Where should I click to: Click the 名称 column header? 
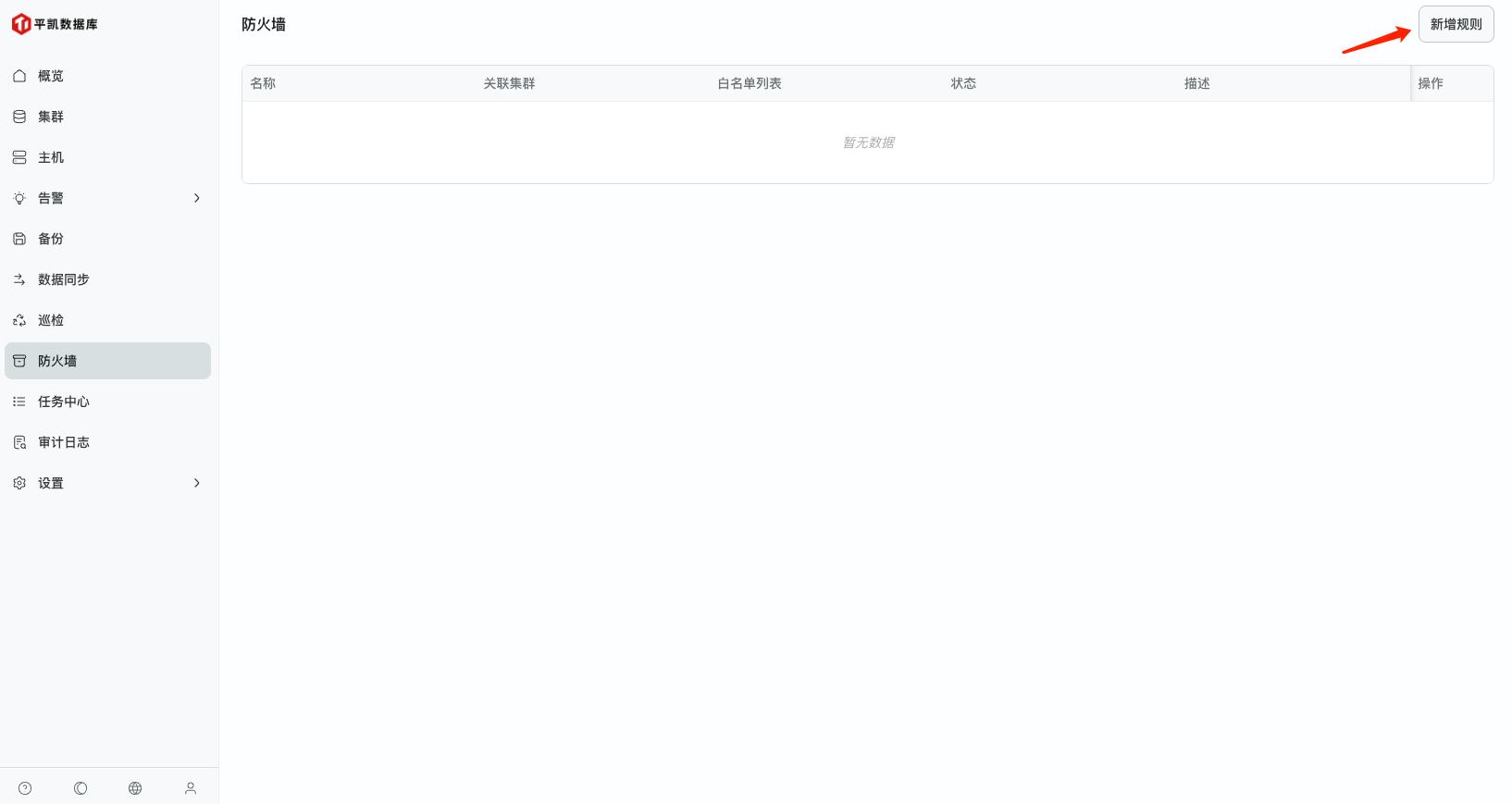263,83
